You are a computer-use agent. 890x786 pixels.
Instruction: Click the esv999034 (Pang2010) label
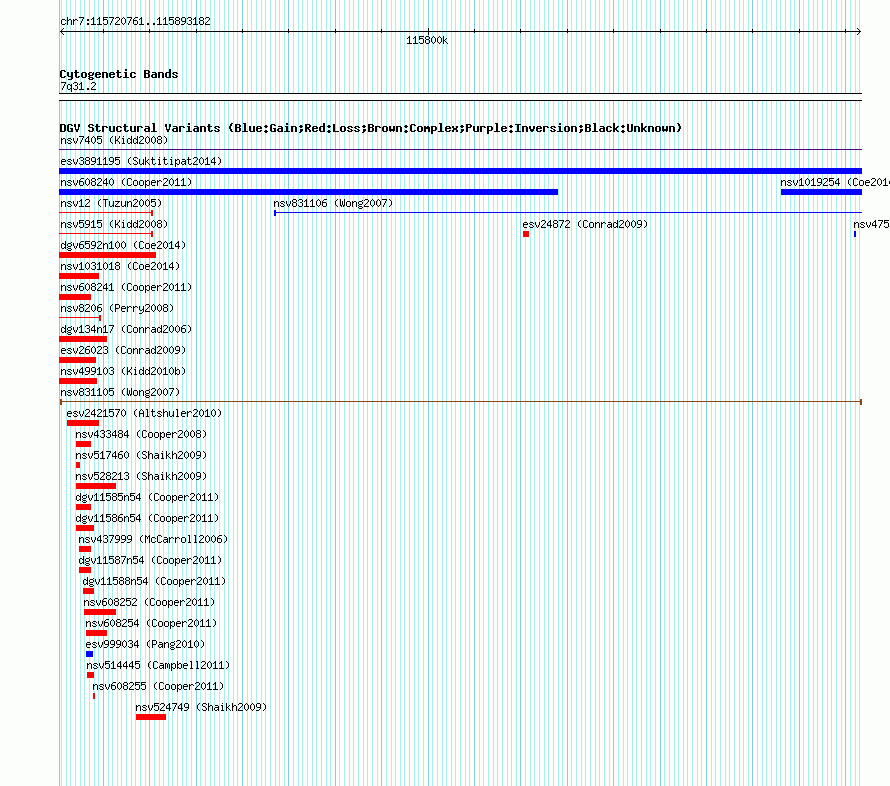145,644
